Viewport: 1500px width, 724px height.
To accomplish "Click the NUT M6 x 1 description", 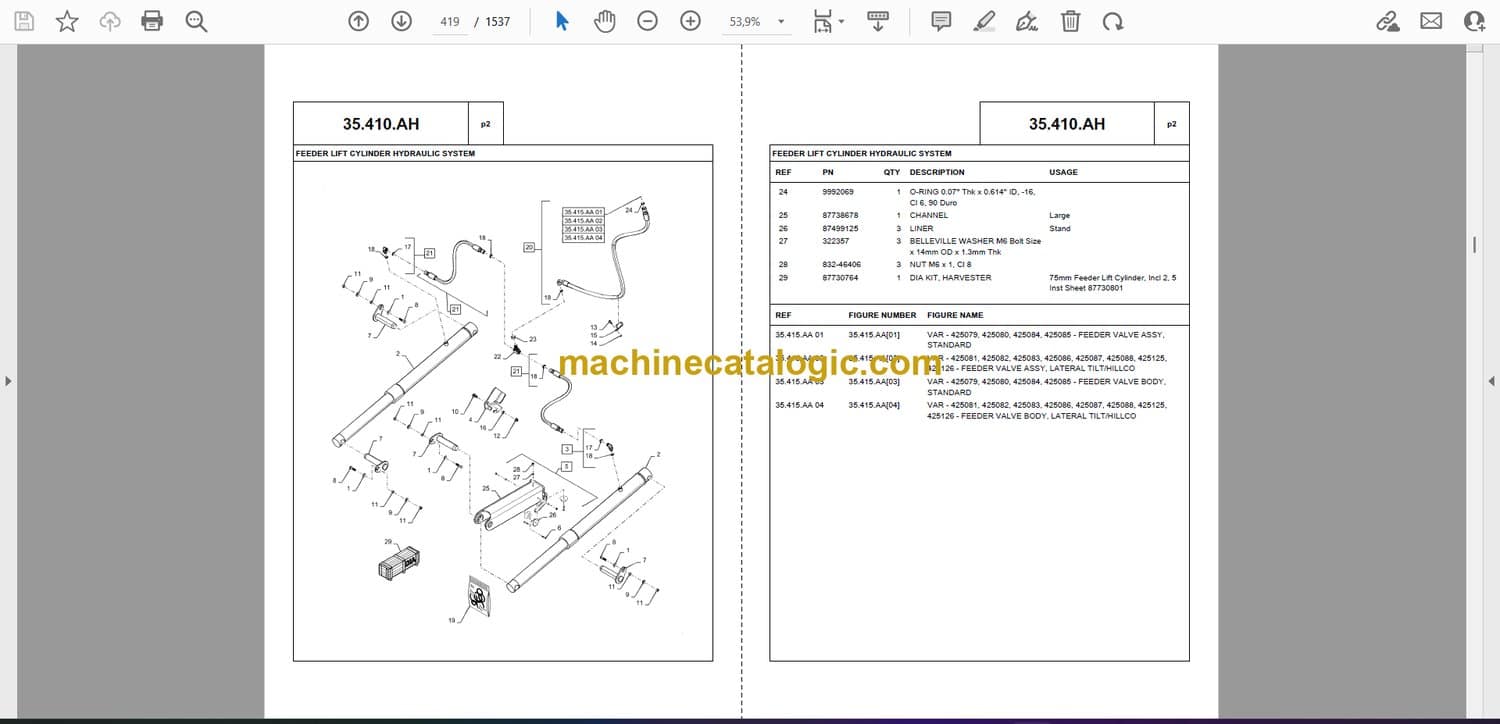I will point(940,265).
